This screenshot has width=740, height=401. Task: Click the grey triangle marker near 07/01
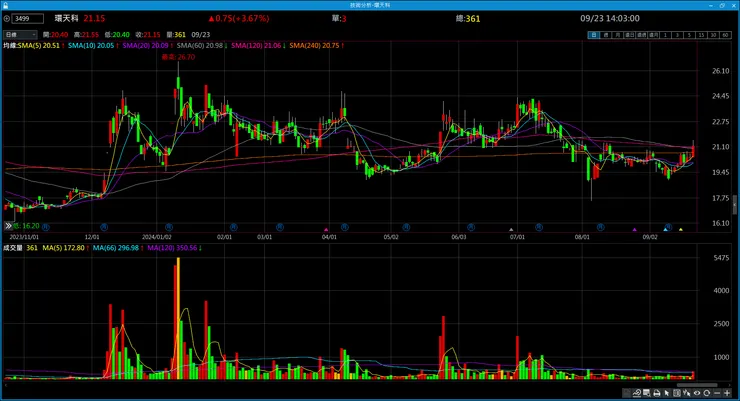(511, 229)
